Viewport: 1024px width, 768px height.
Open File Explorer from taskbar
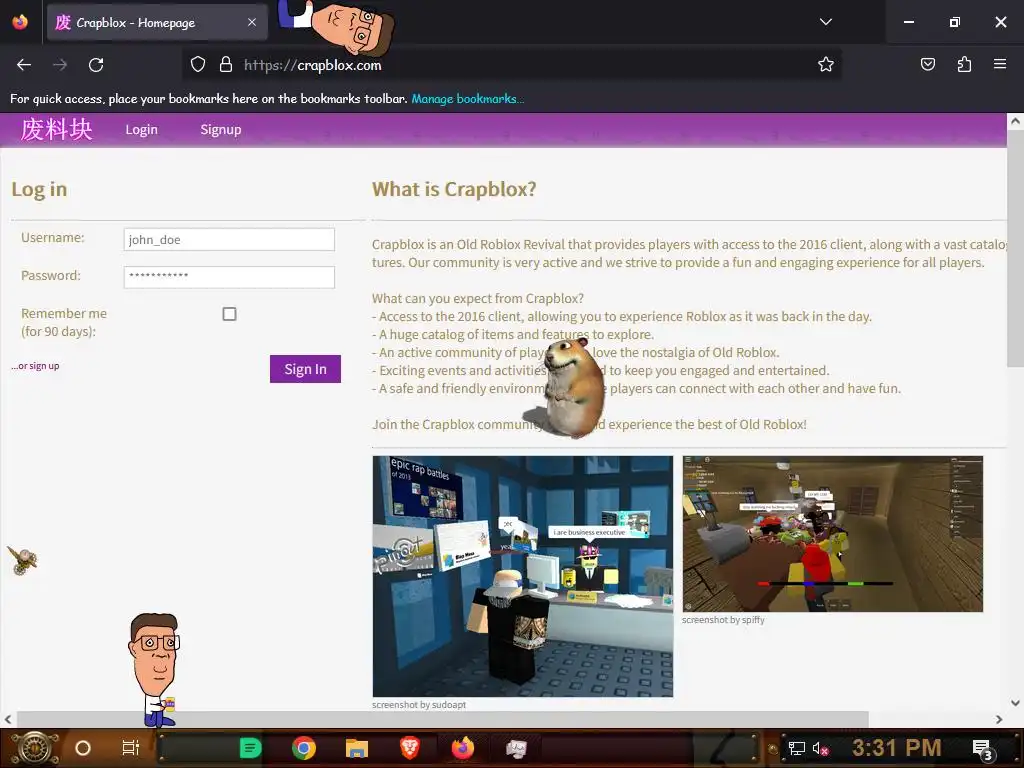tap(357, 748)
